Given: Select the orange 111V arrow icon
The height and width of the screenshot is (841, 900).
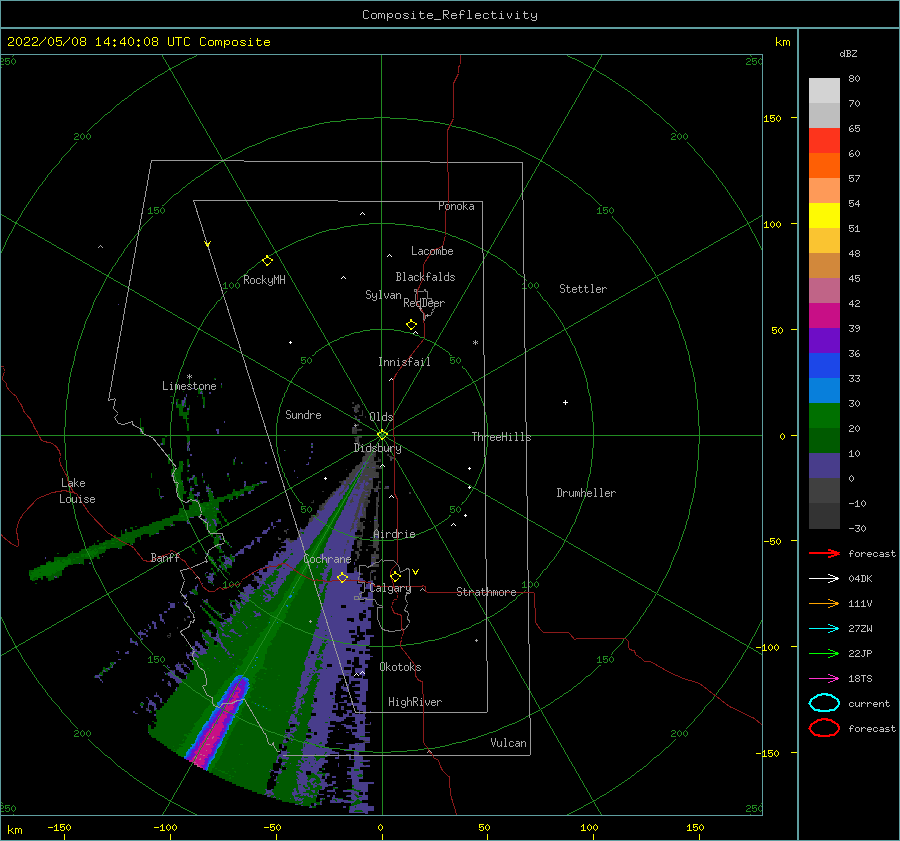Looking at the screenshot, I should pyautogui.click(x=824, y=603).
